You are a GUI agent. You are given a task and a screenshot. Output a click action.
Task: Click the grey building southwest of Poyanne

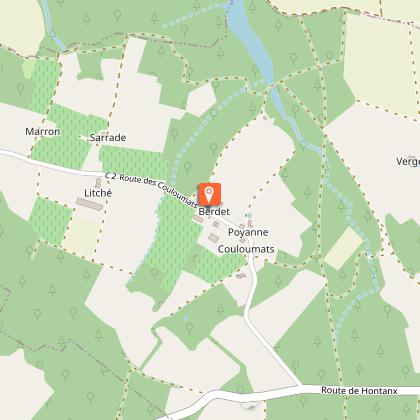coord(214,238)
